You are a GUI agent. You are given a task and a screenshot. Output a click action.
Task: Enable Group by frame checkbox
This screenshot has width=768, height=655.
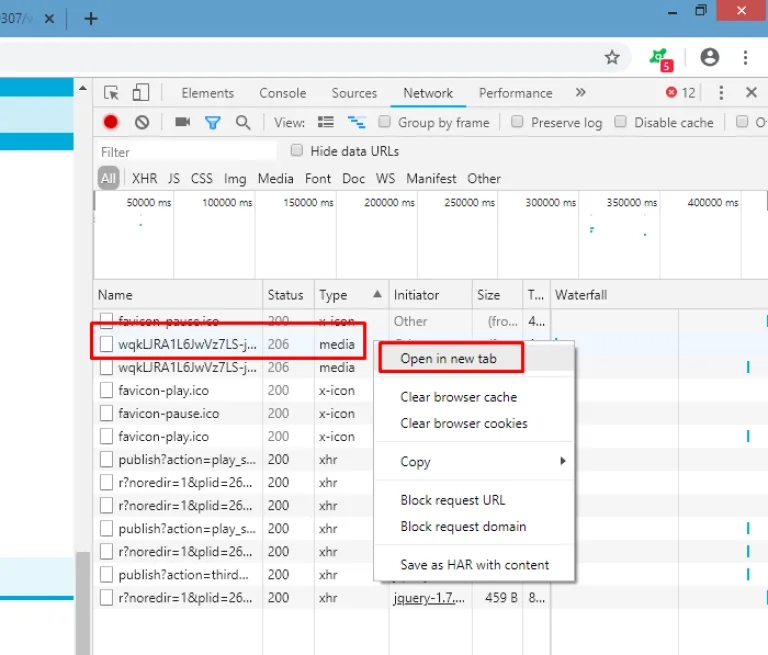click(x=384, y=121)
